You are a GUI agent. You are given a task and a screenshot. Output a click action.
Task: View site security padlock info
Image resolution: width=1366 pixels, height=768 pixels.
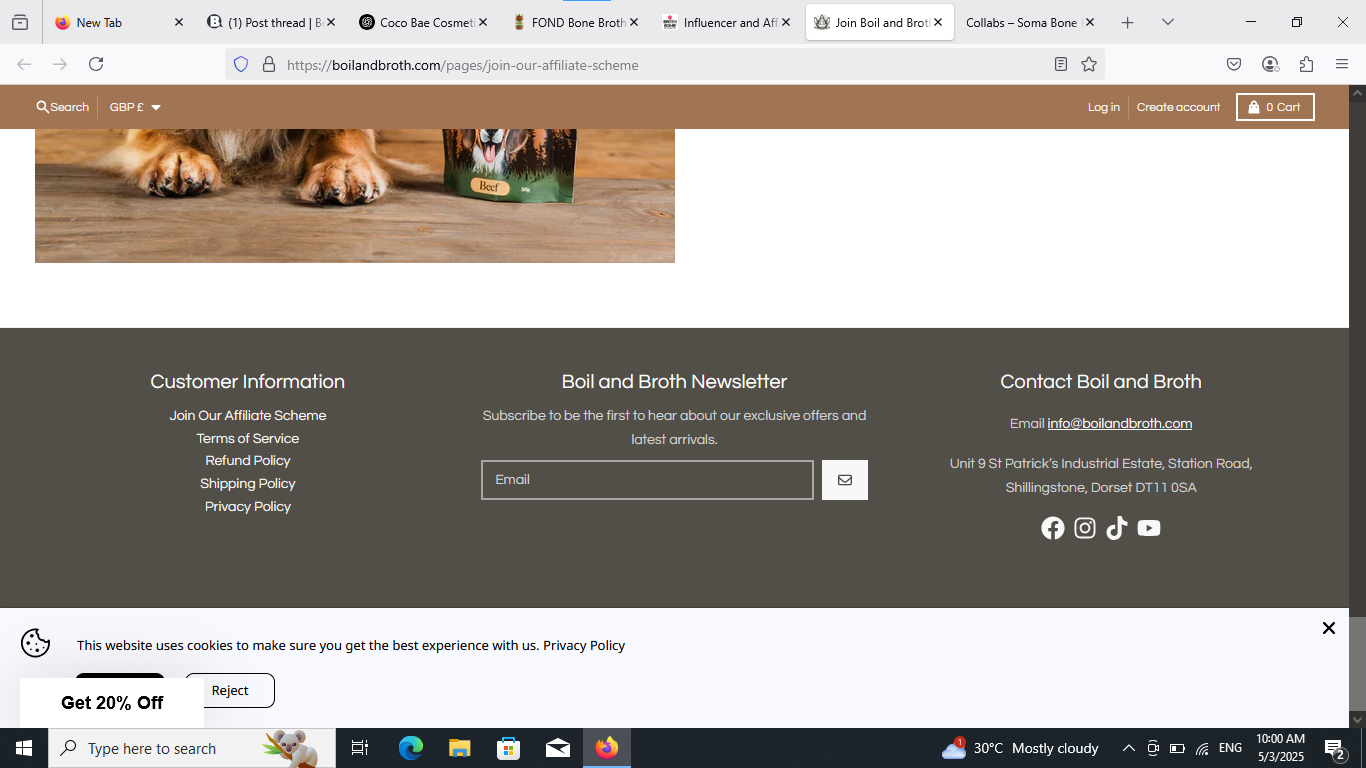click(268, 64)
